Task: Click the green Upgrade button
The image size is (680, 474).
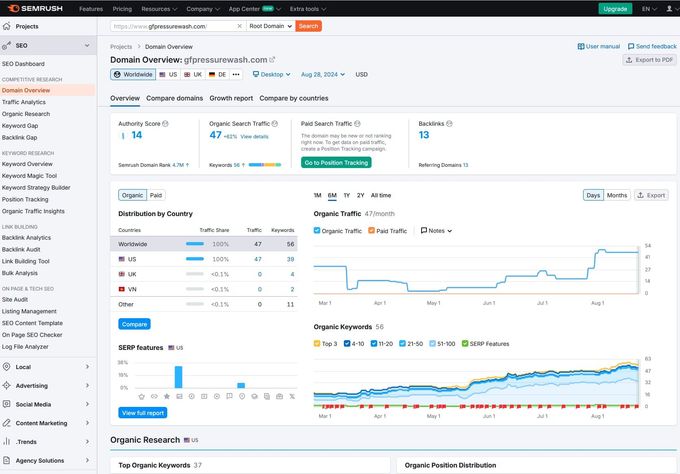Action: [x=615, y=9]
